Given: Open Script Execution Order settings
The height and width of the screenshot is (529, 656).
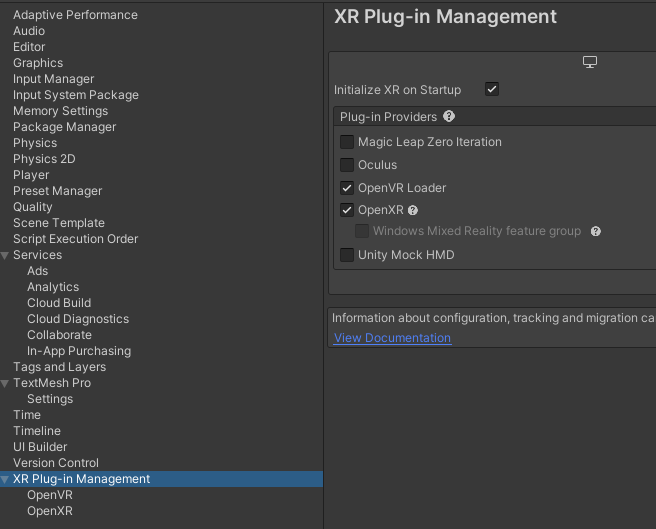Looking at the screenshot, I should click(76, 239).
